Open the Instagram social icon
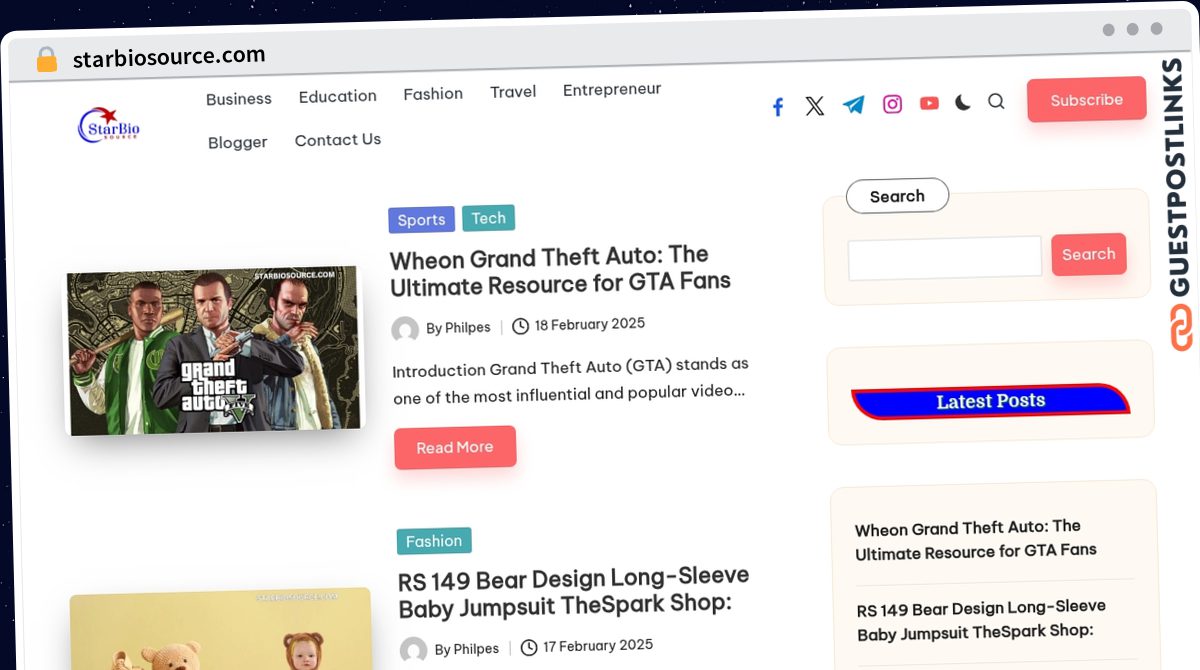Image resolution: width=1200 pixels, height=670 pixels. pyautogui.click(x=892, y=104)
